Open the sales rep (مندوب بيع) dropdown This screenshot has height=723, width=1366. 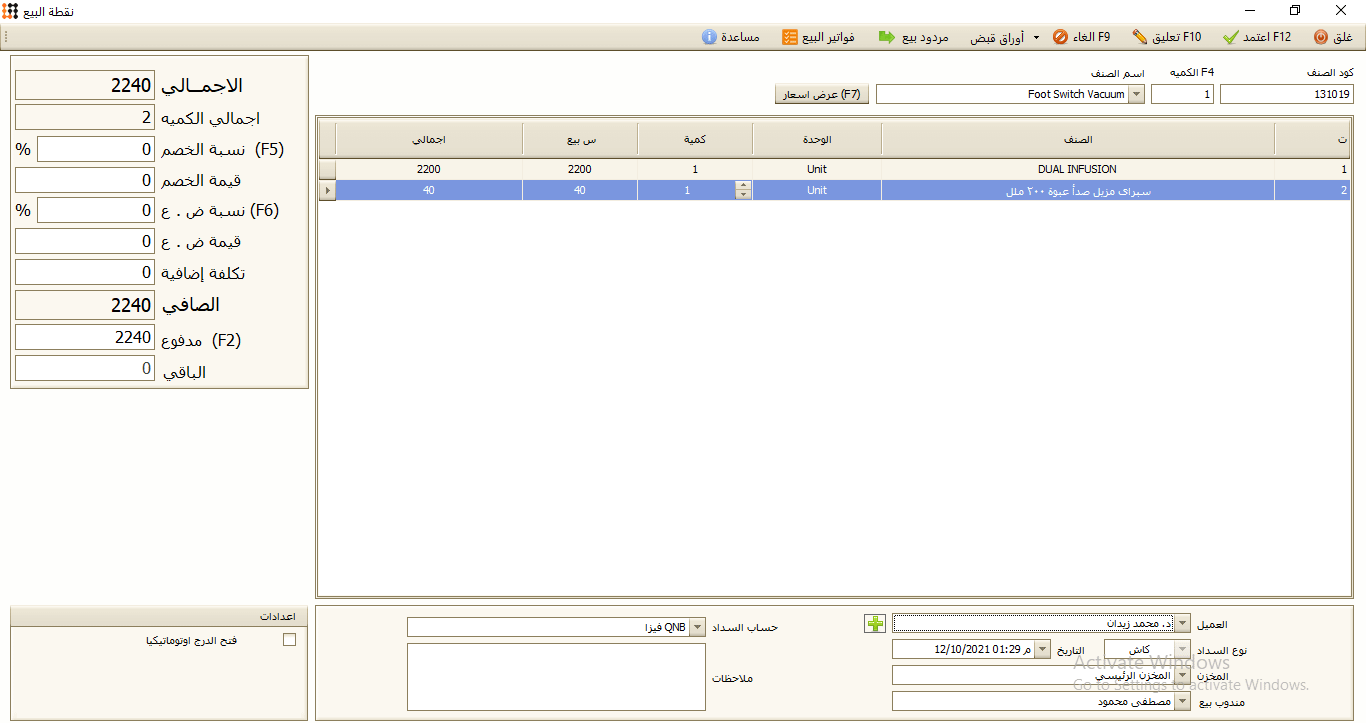click(1183, 702)
